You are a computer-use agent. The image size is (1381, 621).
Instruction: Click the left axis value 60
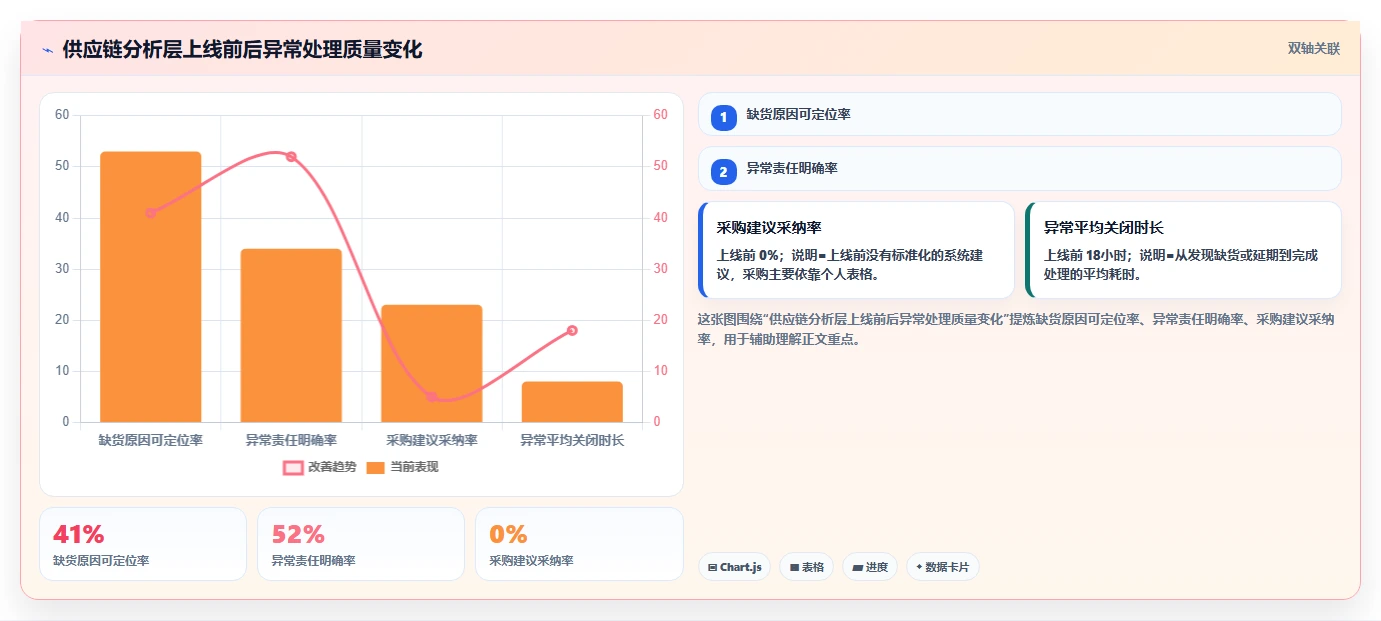[62, 115]
